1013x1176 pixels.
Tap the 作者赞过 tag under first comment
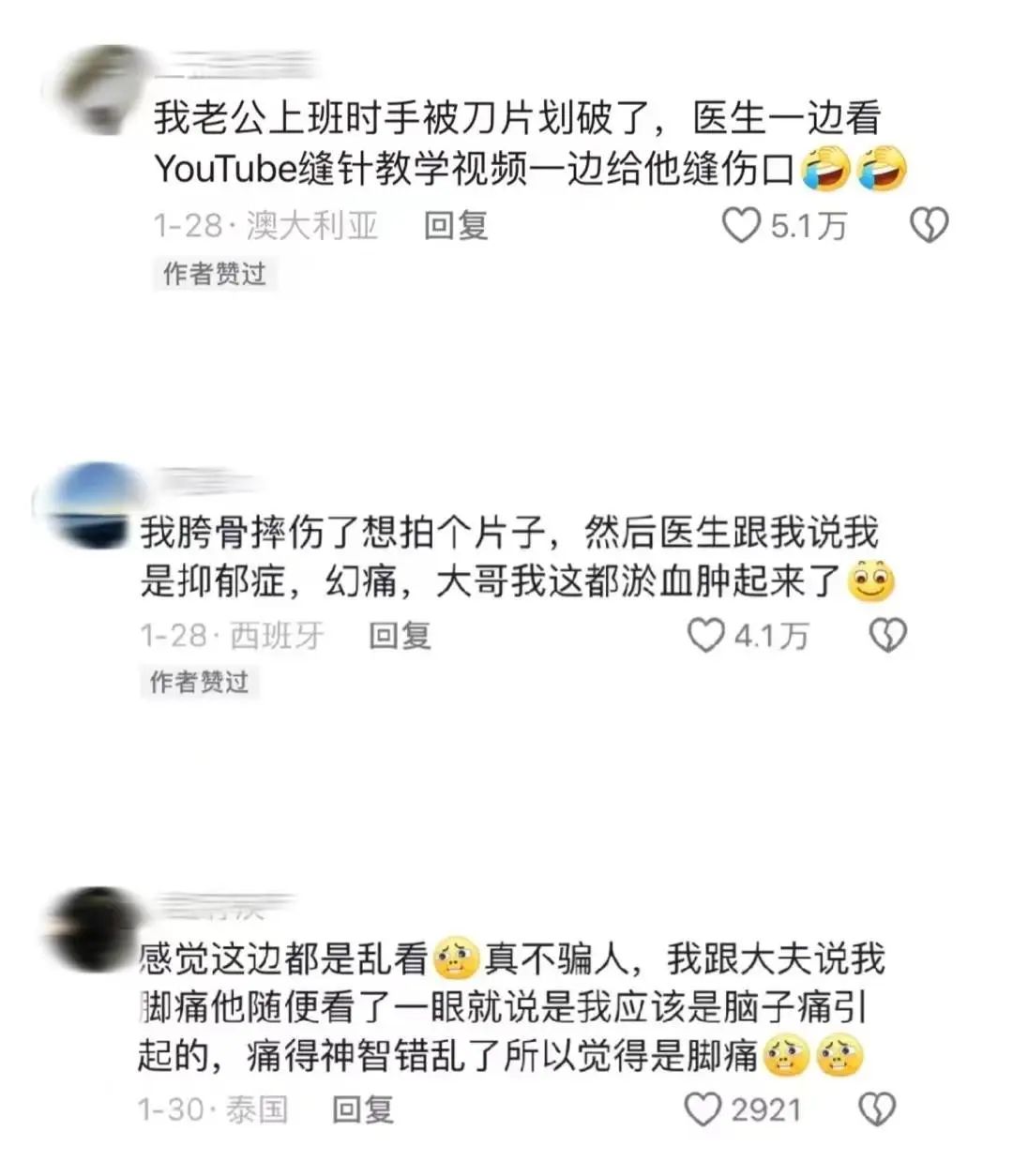[x=215, y=274]
